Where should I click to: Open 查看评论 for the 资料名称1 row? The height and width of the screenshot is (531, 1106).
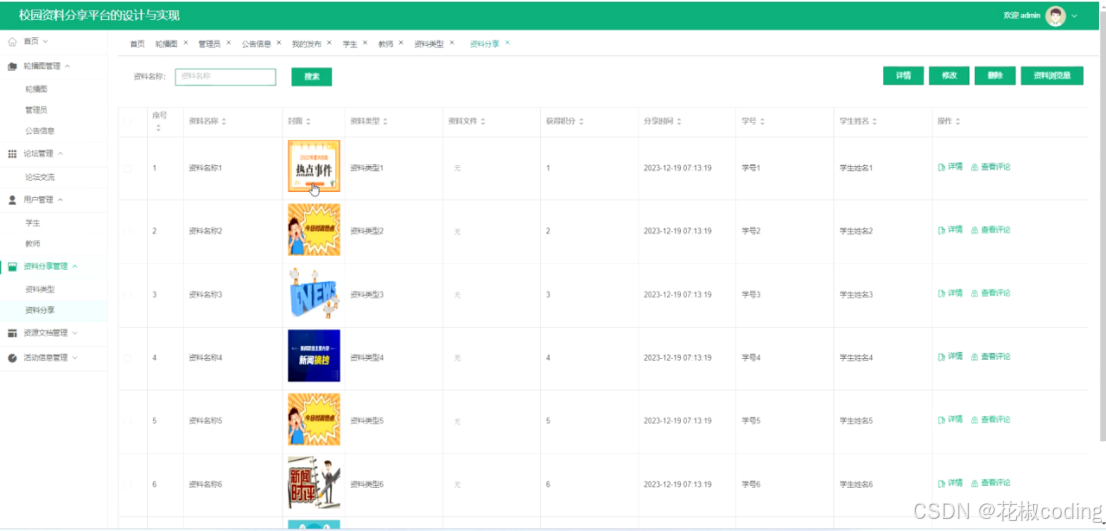coord(991,167)
